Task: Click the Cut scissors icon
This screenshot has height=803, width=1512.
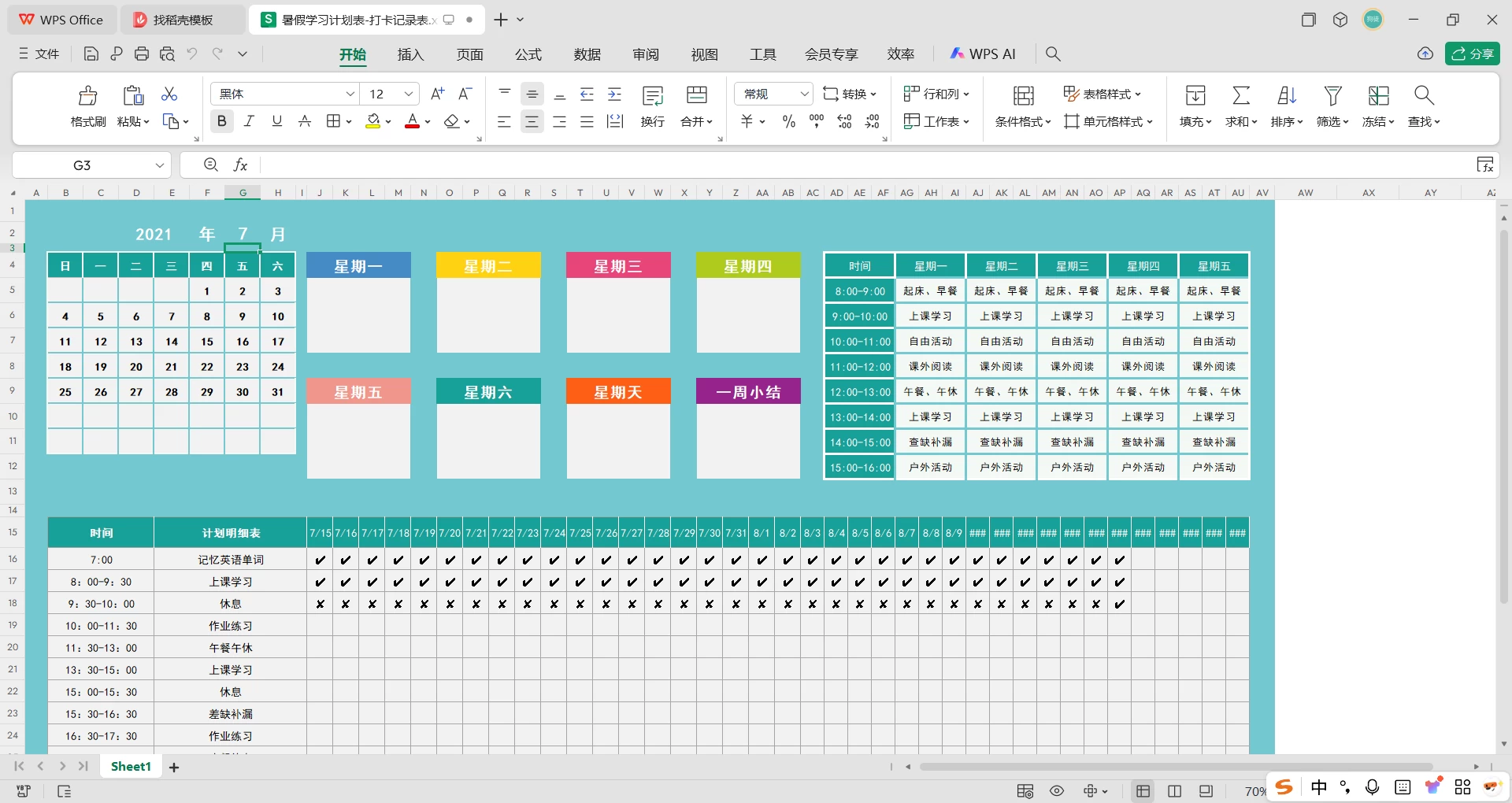Action: pyautogui.click(x=169, y=94)
